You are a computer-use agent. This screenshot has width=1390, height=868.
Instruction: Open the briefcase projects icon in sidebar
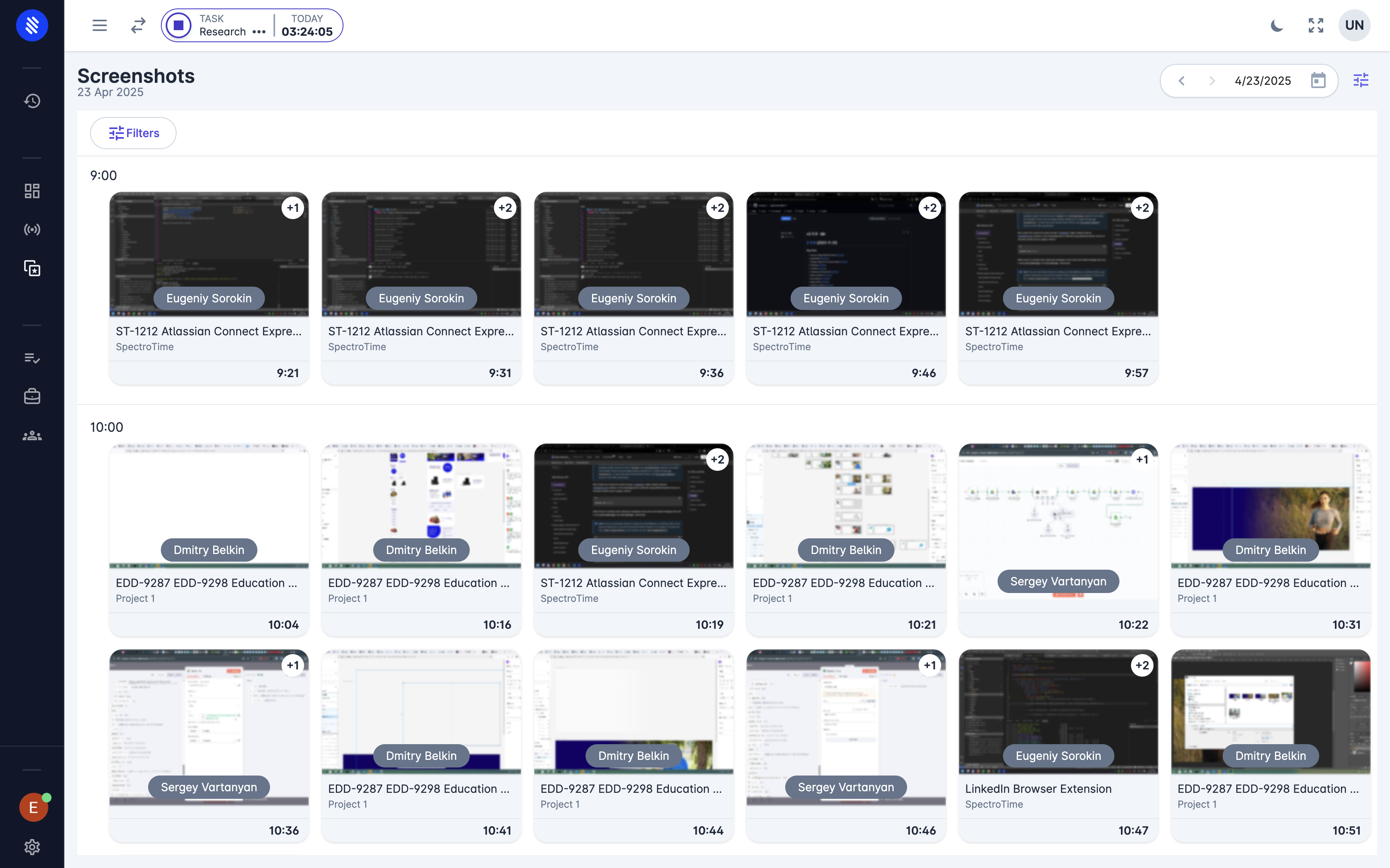point(32,397)
